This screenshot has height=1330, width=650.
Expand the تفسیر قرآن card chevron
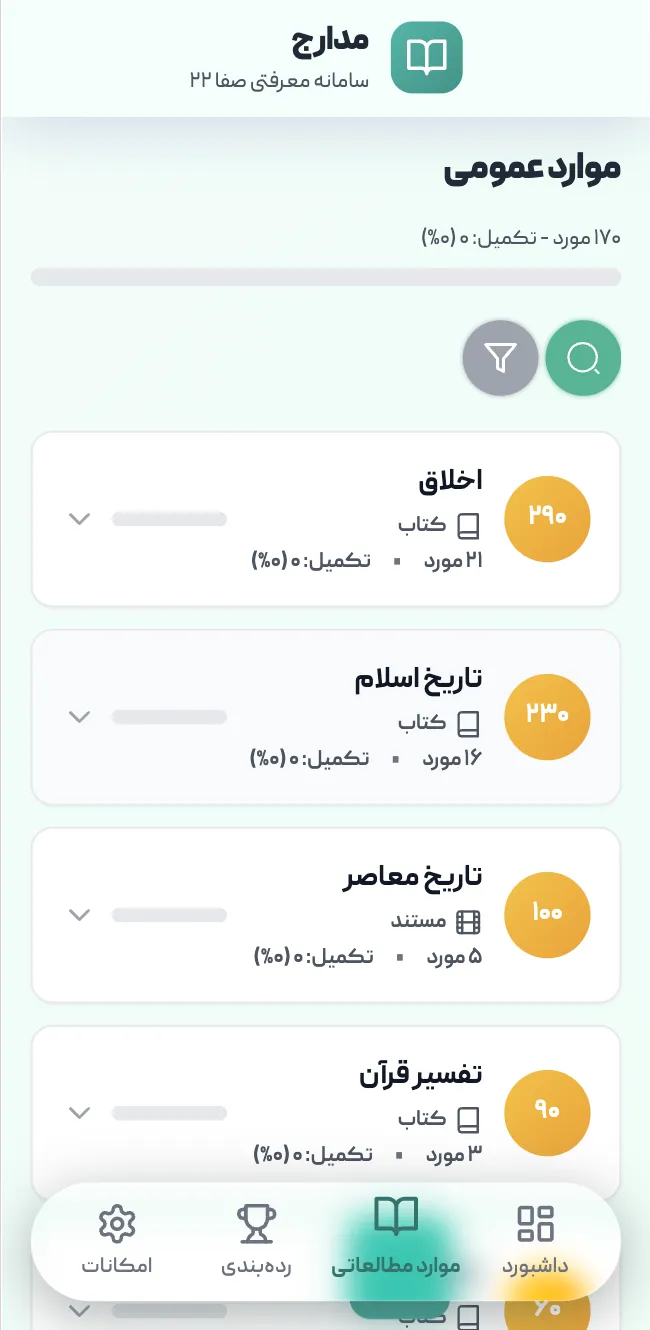click(80, 1113)
